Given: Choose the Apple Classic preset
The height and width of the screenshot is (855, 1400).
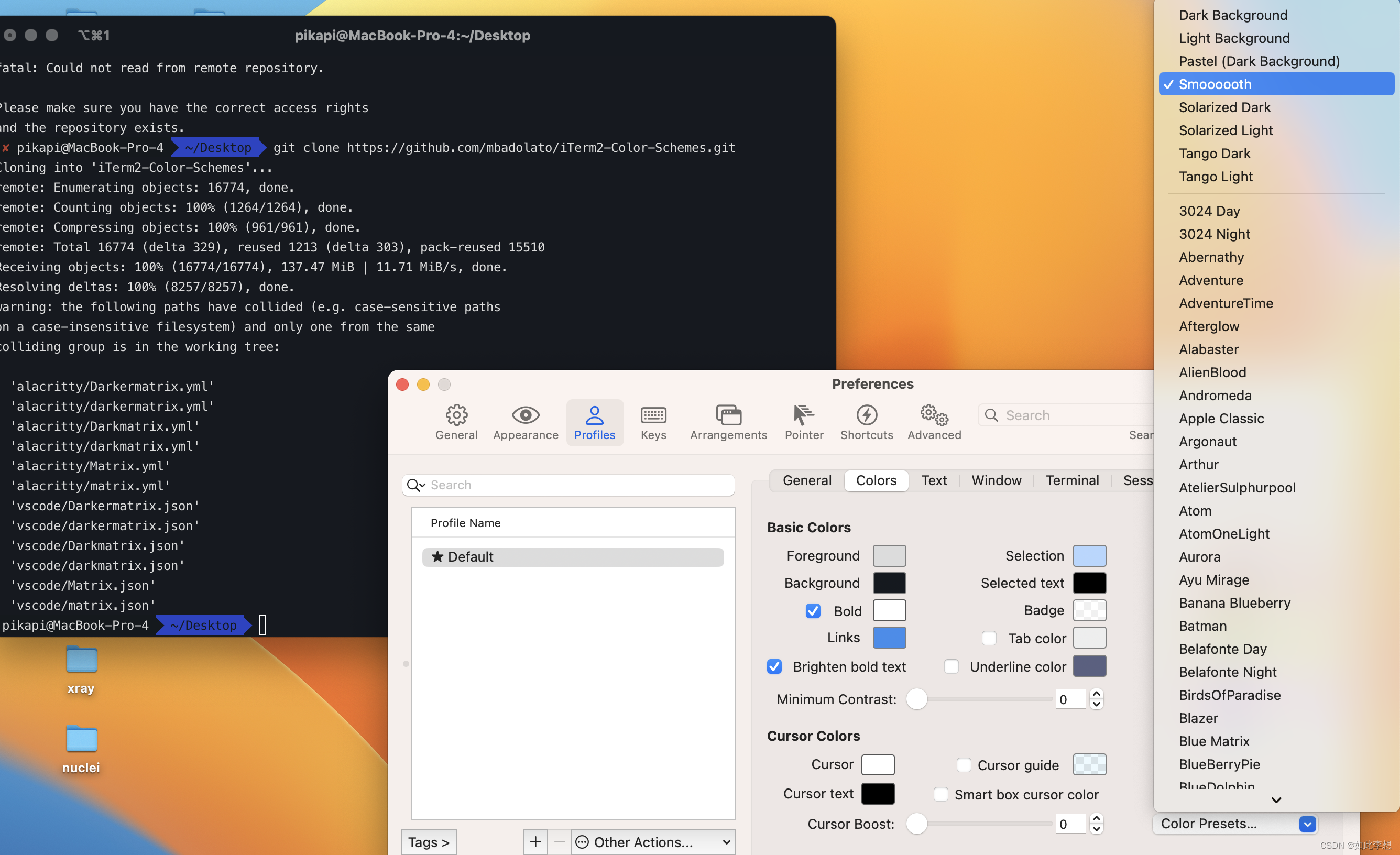Looking at the screenshot, I should point(1276,418).
